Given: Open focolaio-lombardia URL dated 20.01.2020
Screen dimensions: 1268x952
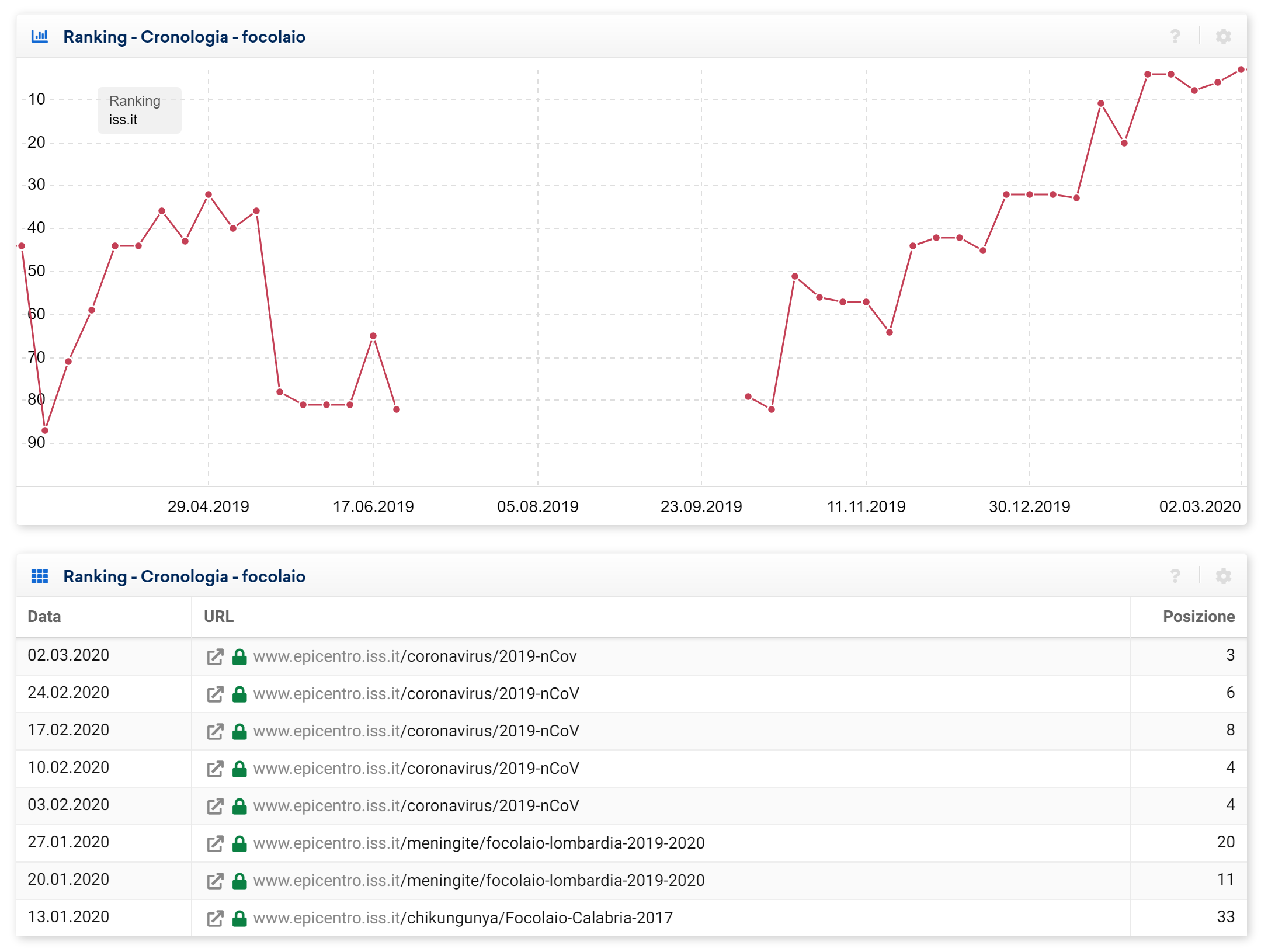Looking at the screenshot, I should [x=479, y=881].
